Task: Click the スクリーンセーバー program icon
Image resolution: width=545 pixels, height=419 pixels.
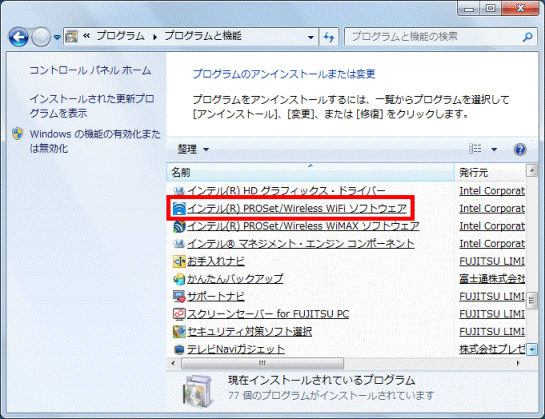Action: pyautogui.click(x=179, y=314)
